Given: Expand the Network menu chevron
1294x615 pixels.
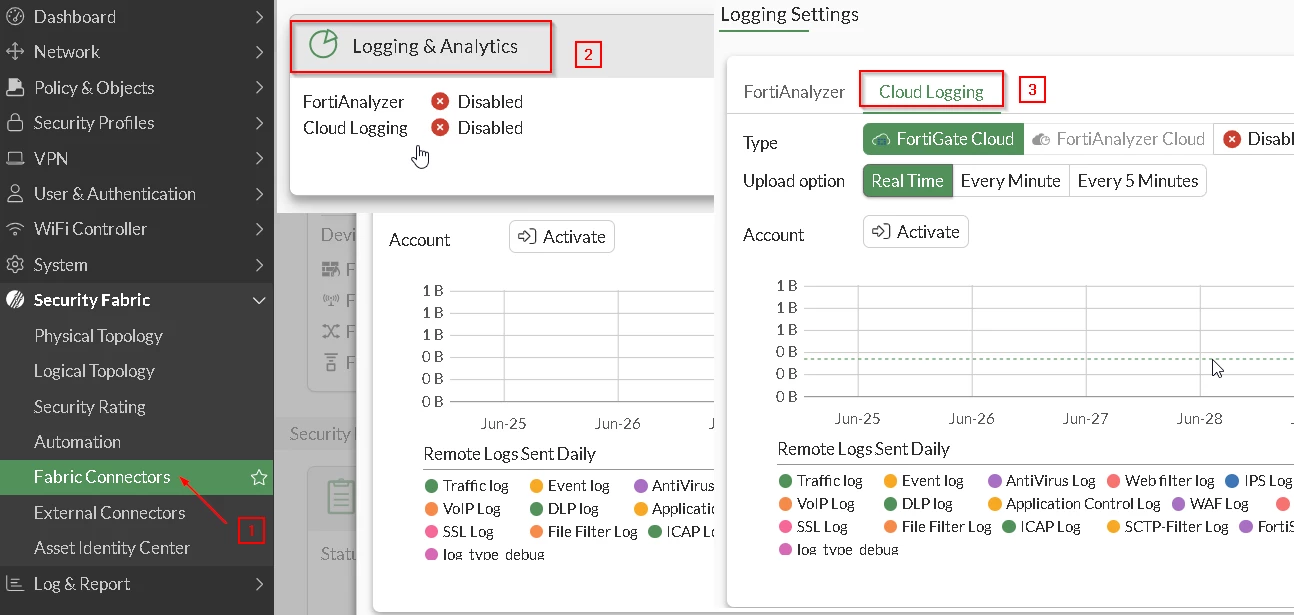Looking at the screenshot, I should coord(259,52).
